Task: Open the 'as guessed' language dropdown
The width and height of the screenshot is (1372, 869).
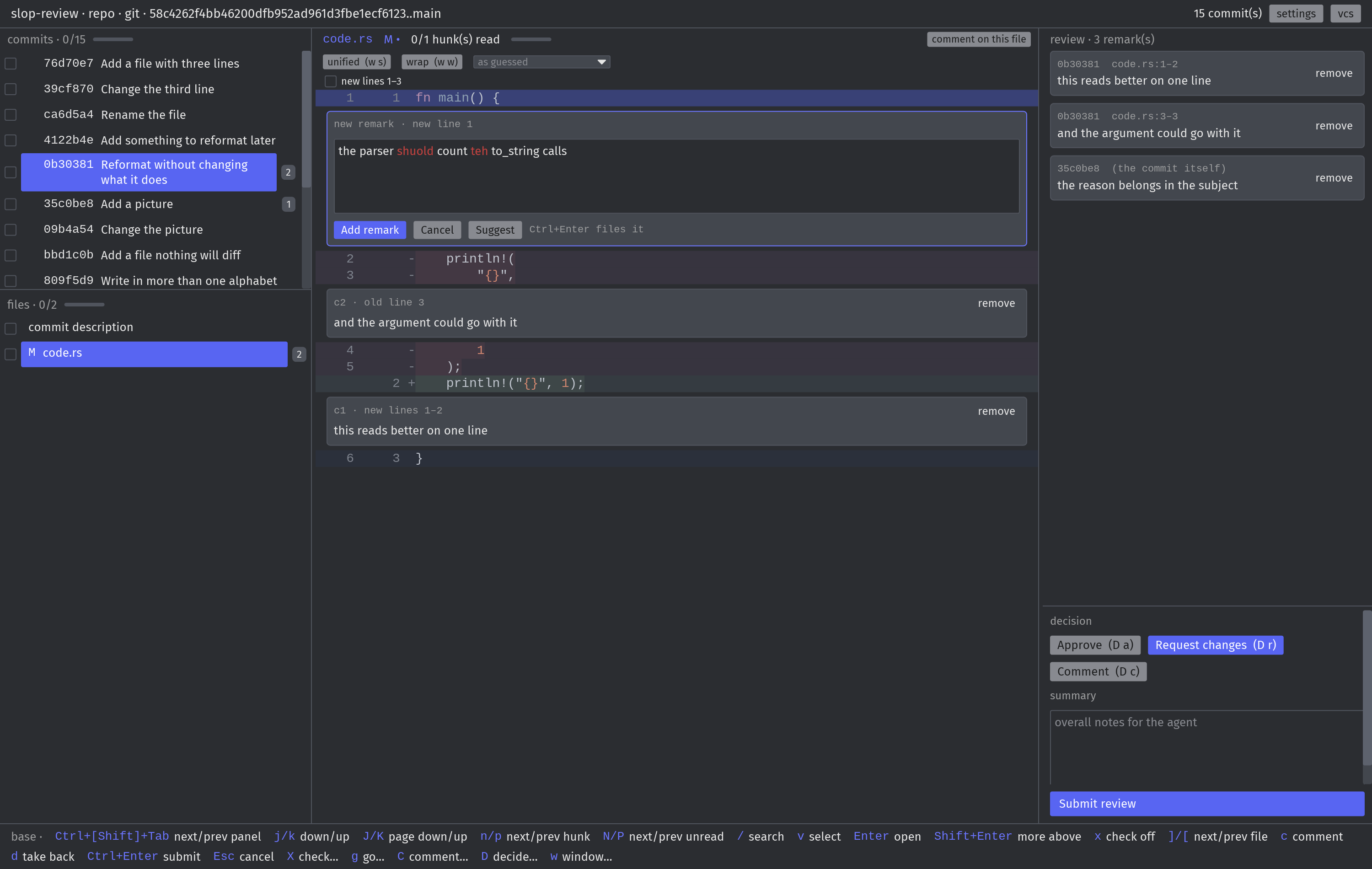Action: 541,62
